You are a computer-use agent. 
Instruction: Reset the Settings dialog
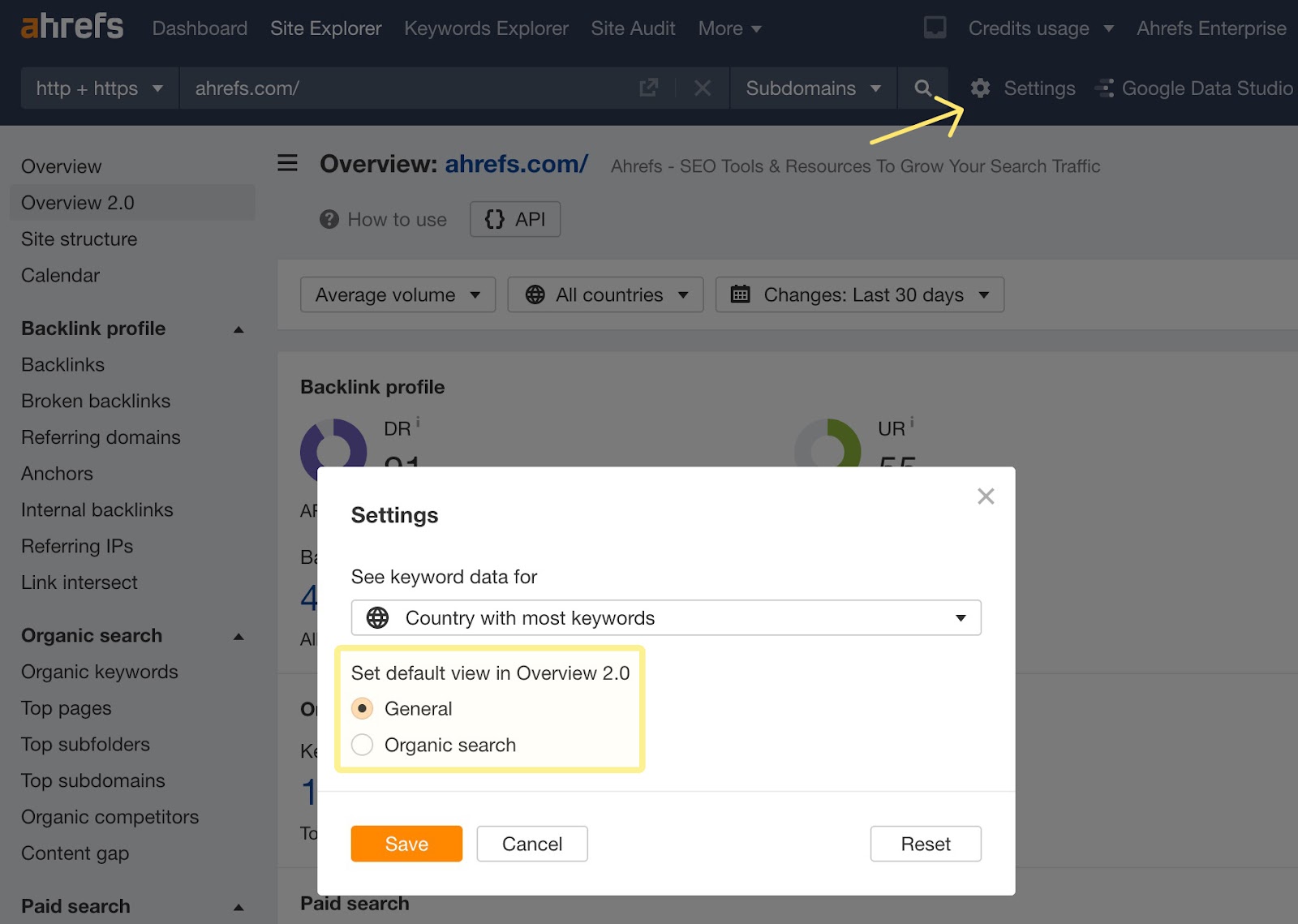click(925, 844)
